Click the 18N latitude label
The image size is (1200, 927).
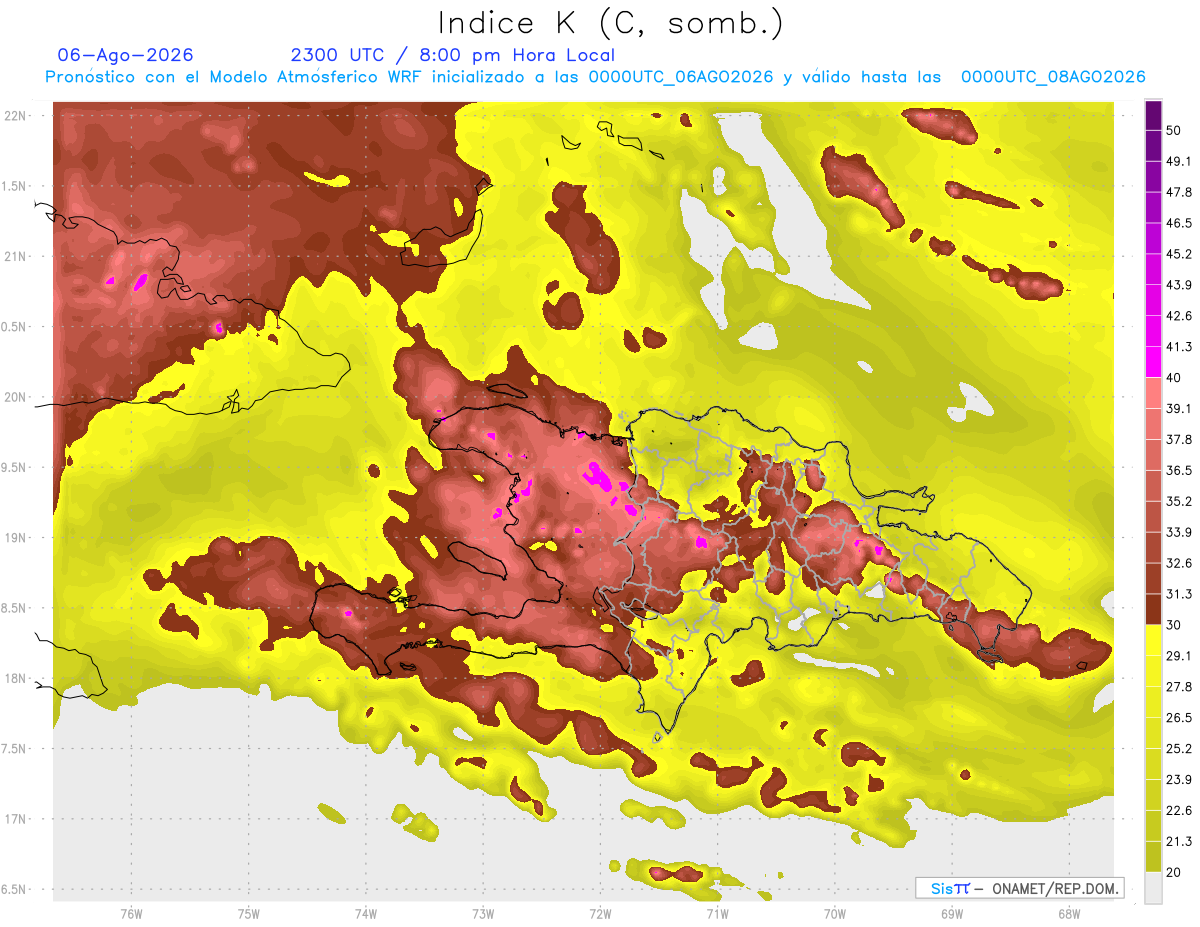point(15,678)
